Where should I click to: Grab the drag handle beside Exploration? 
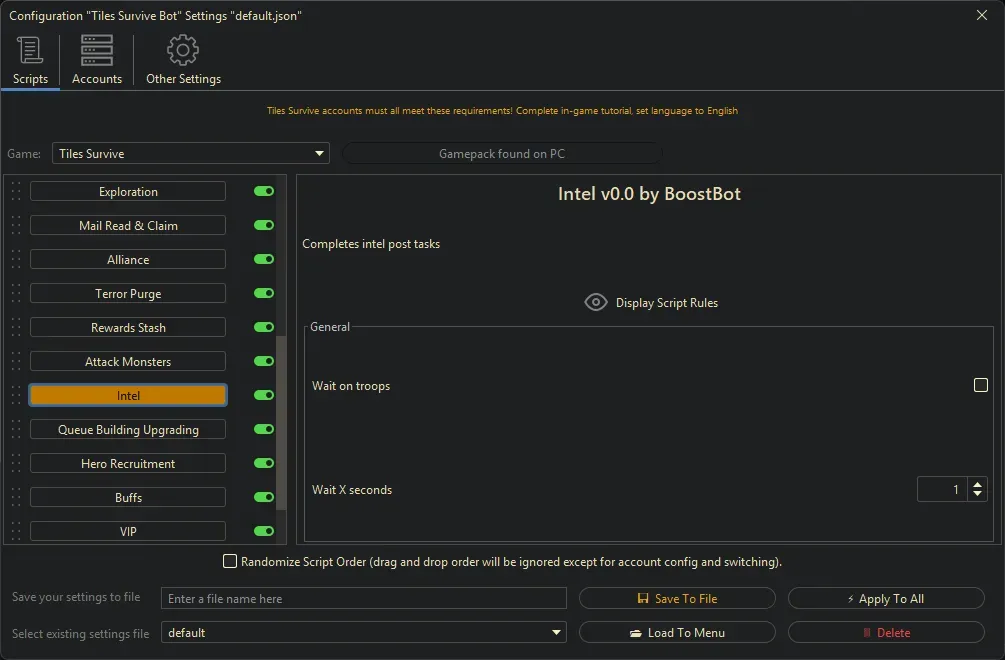(16, 192)
